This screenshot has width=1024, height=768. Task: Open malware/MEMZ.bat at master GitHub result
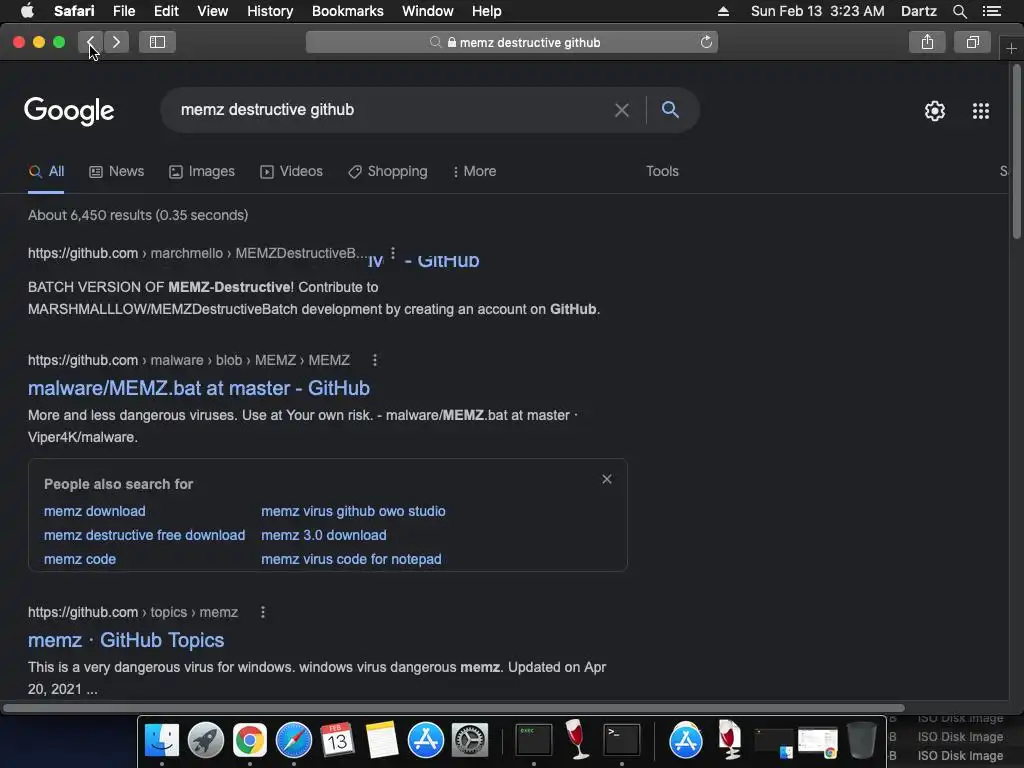(x=199, y=388)
